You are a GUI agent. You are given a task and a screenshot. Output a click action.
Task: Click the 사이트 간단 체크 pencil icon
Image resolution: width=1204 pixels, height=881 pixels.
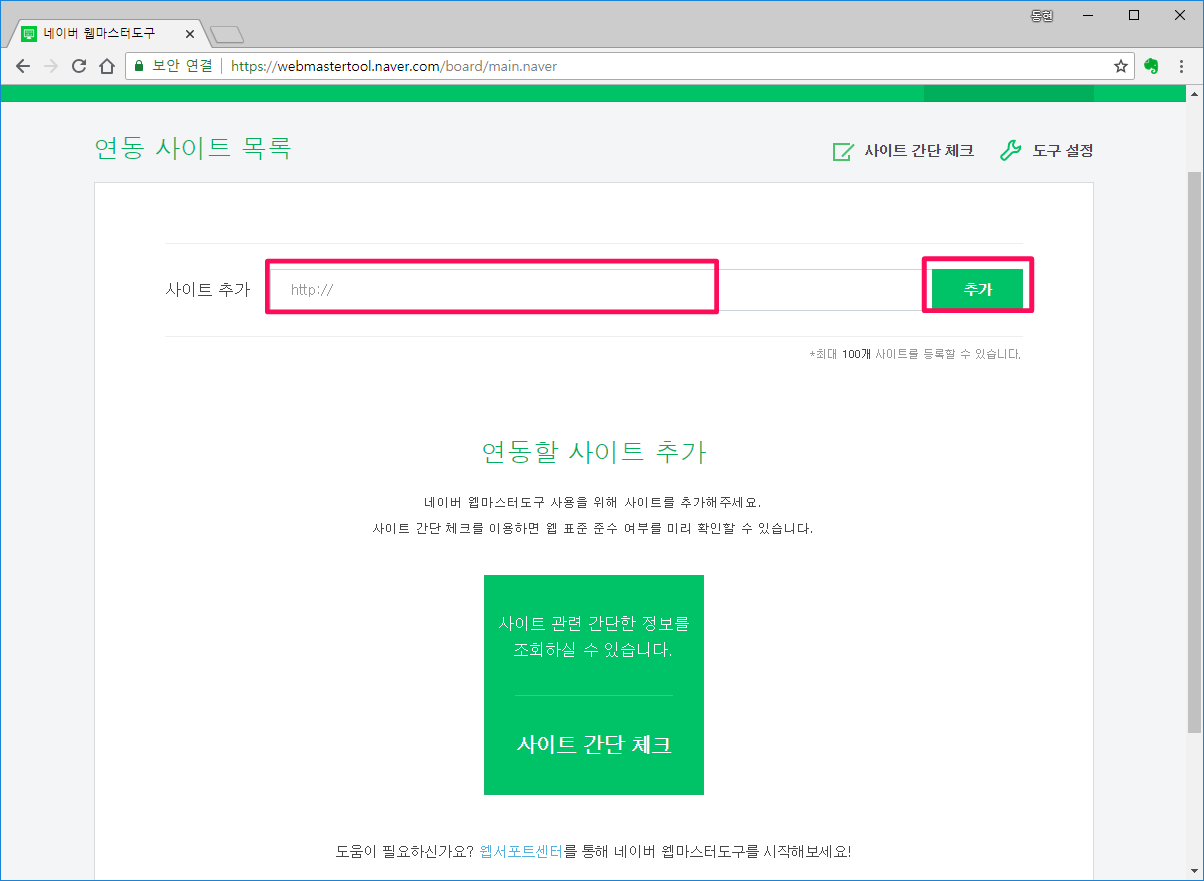[x=842, y=151]
